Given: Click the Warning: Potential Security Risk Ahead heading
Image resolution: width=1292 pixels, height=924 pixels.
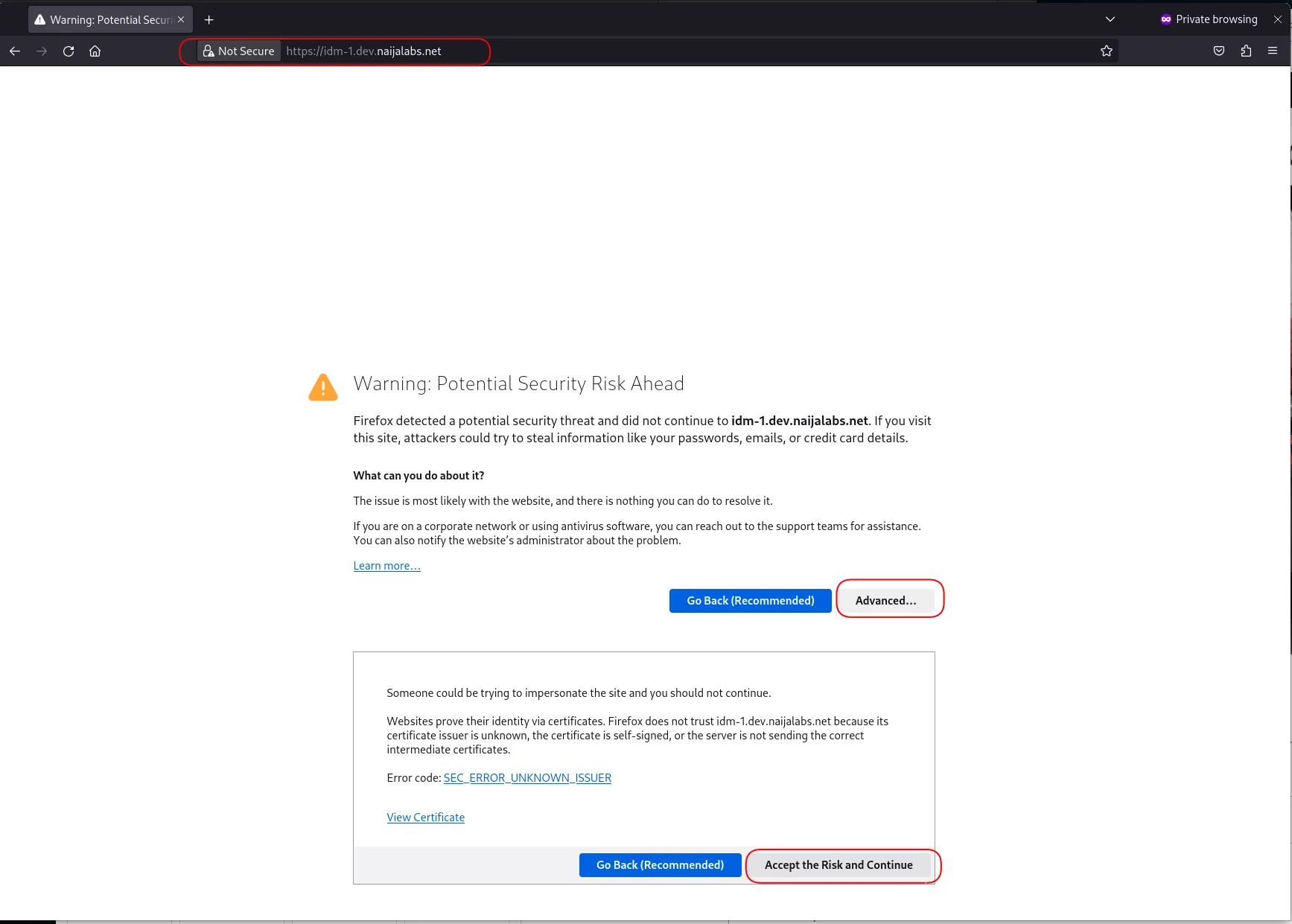Looking at the screenshot, I should coord(518,383).
